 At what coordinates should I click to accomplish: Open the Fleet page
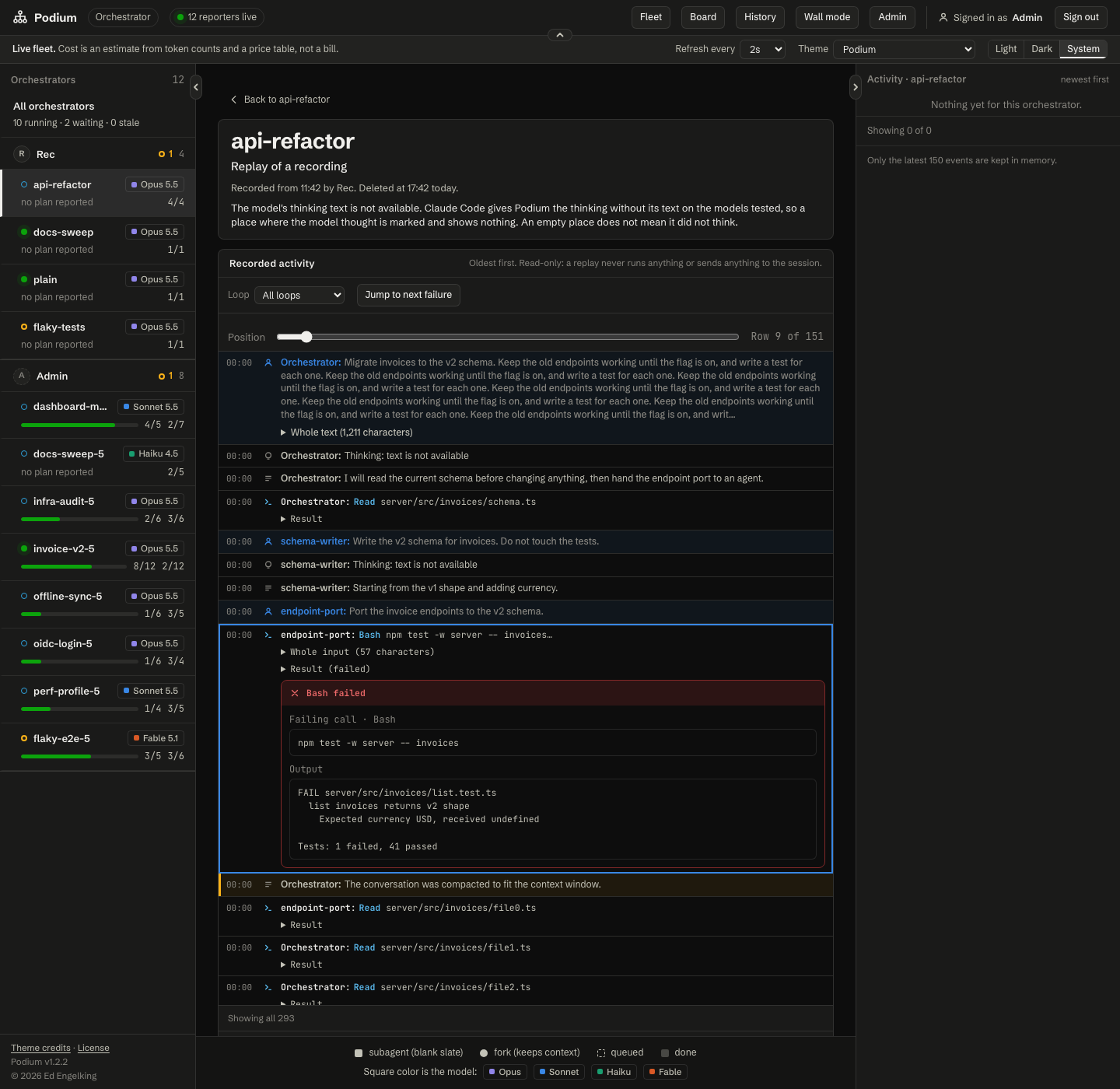(651, 17)
